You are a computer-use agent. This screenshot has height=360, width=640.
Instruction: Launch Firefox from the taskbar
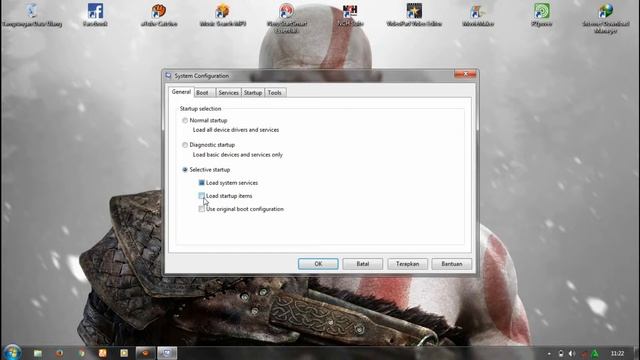click(60, 353)
